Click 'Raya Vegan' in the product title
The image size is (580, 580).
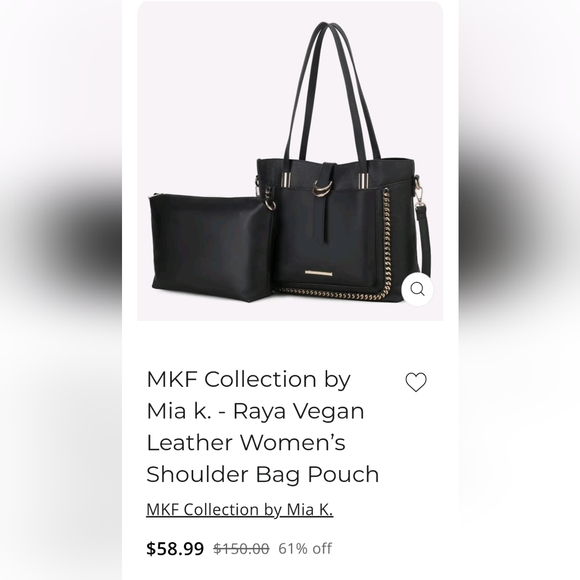pyautogui.click(x=299, y=411)
